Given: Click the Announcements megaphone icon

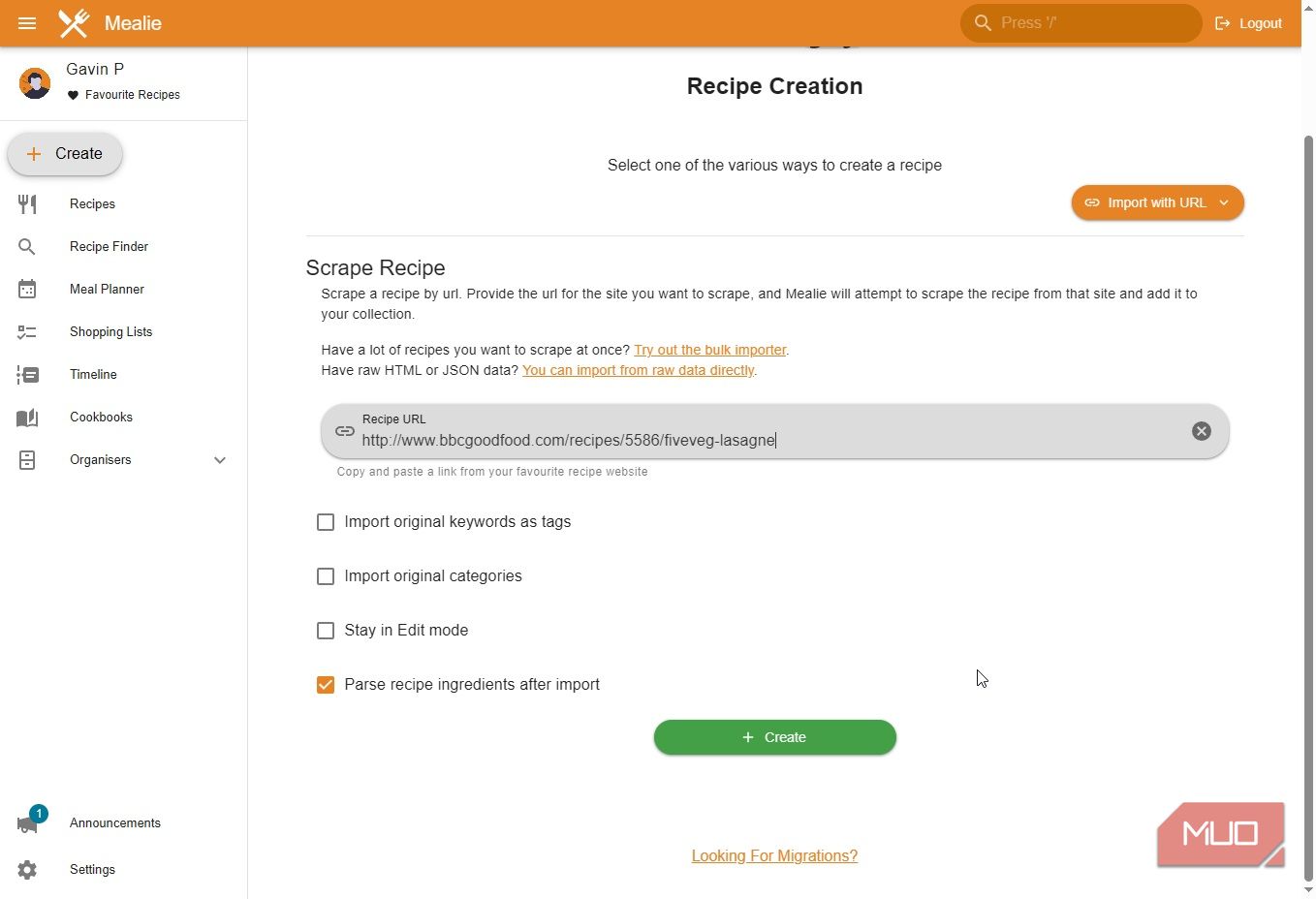Looking at the screenshot, I should (x=27, y=824).
